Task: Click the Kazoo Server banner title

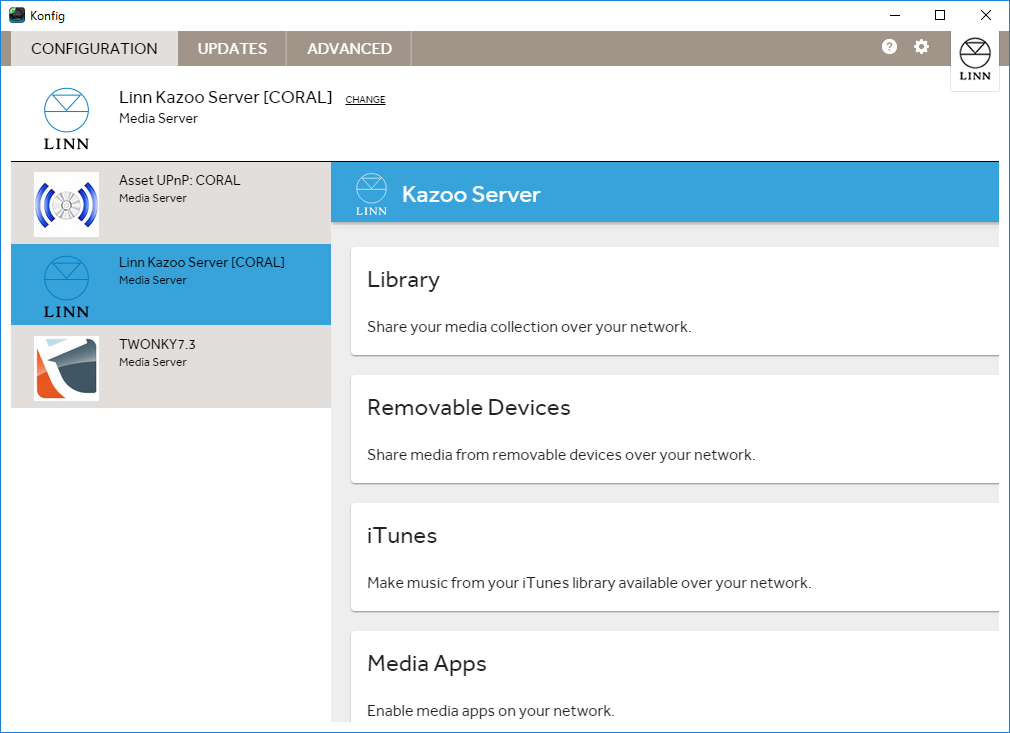Action: (x=471, y=195)
